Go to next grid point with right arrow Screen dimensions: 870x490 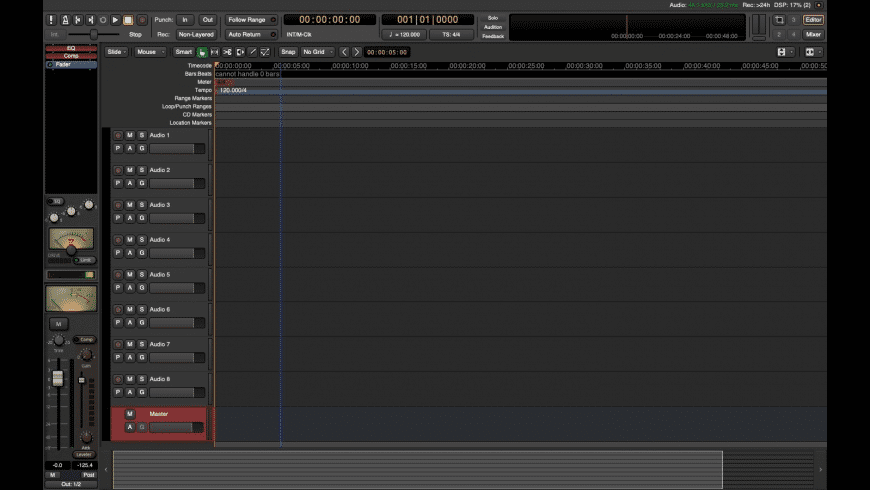pos(357,52)
